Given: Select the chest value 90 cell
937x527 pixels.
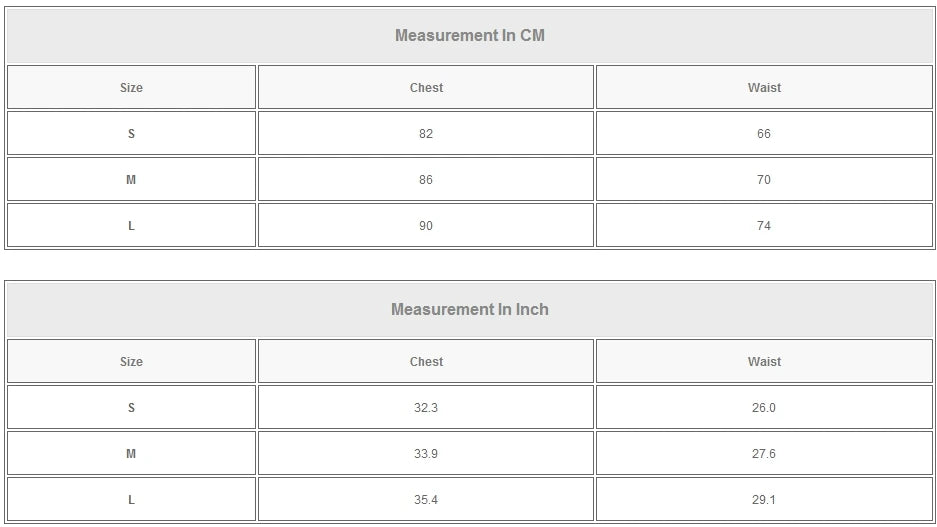Looking at the screenshot, I should point(426,226).
